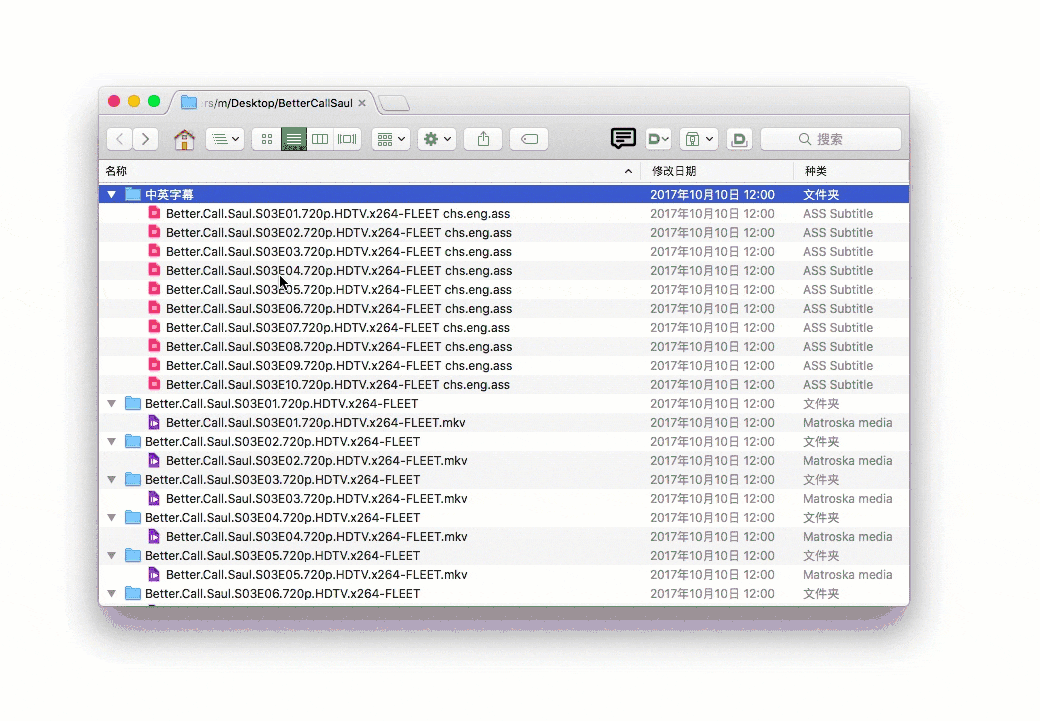Open the gear action menu
This screenshot has width=1040, height=721.
(x=437, y=139)
